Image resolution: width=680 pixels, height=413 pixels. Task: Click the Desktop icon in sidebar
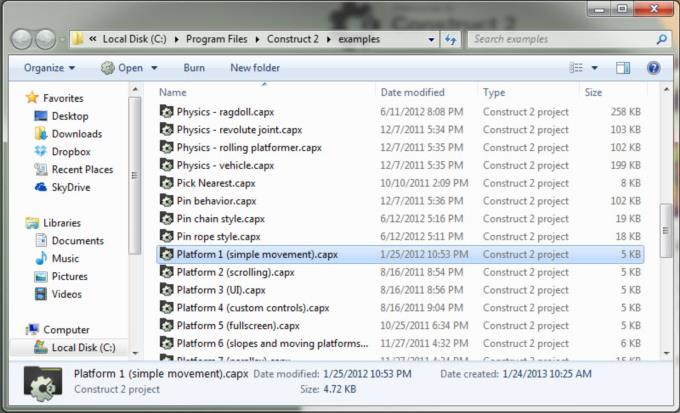(41, 116)
